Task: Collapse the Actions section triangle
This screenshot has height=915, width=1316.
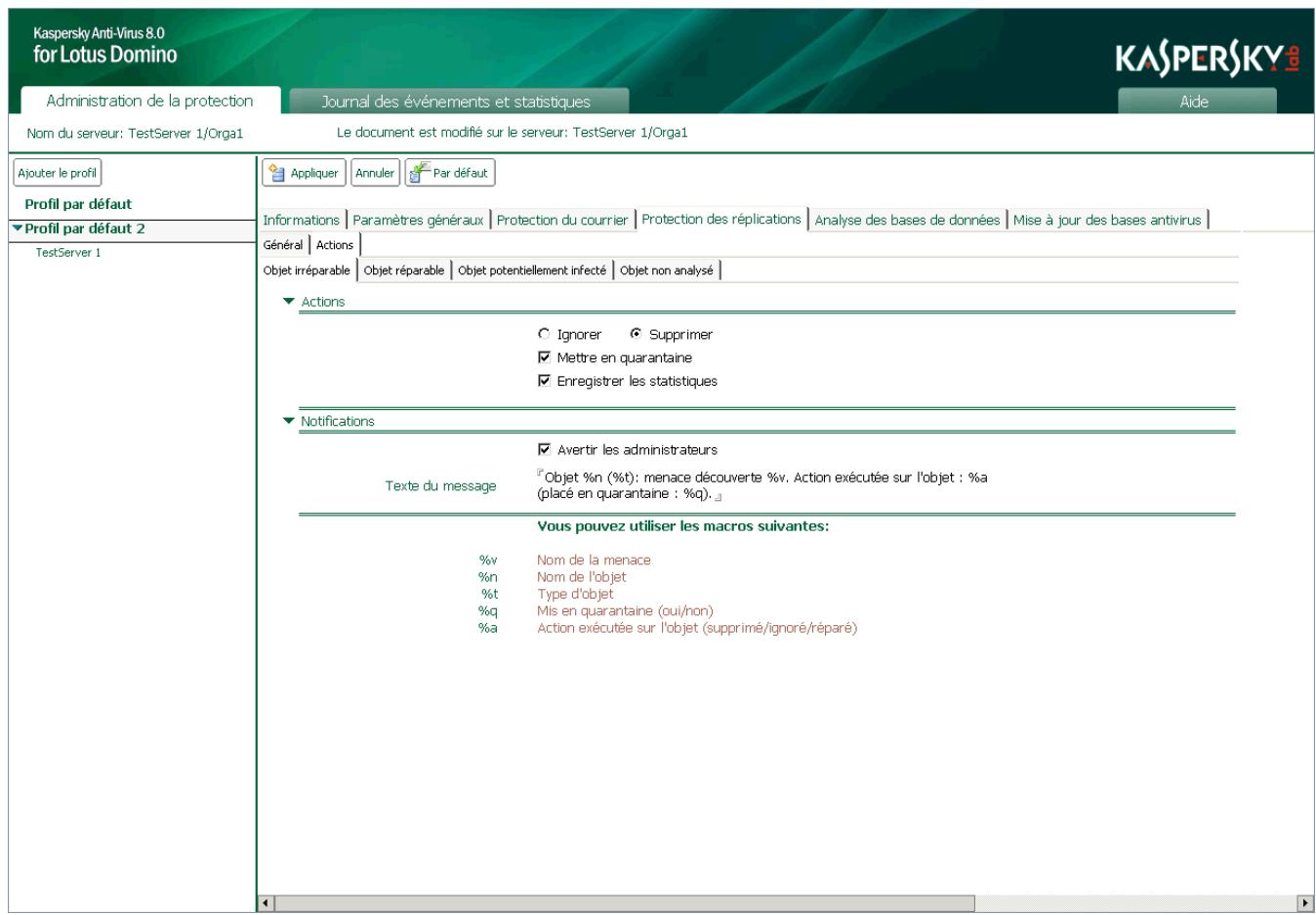Action: (x=289, y=302)
